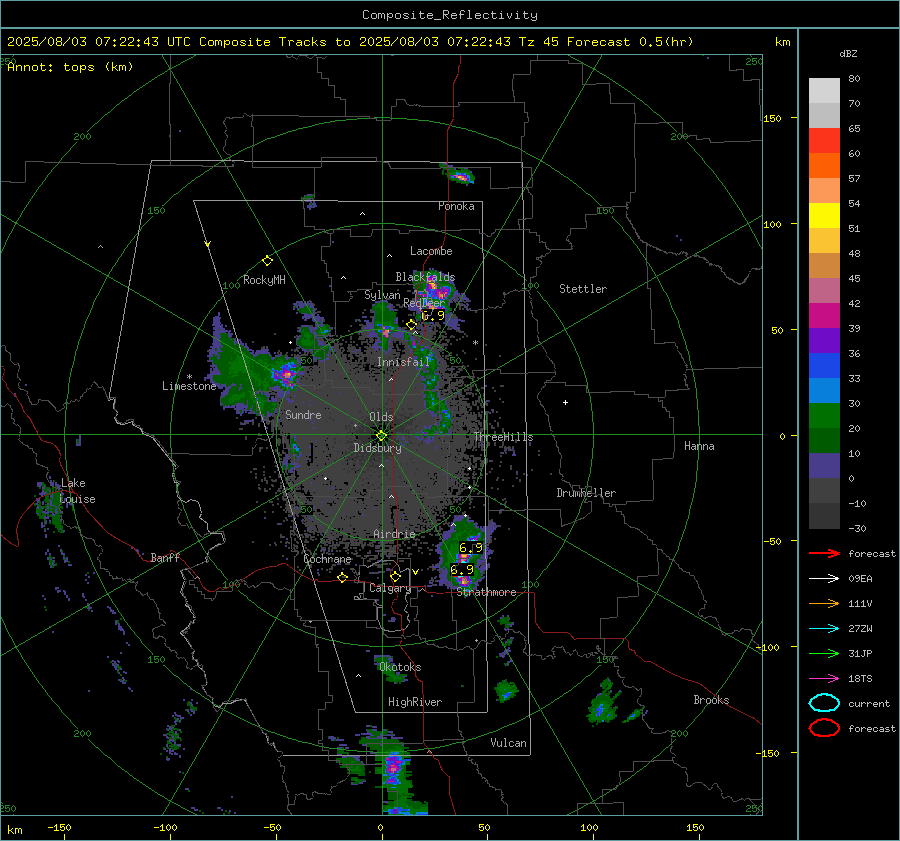Click the blue 36-33 dBZ color swatch

[x=824, y=366]
